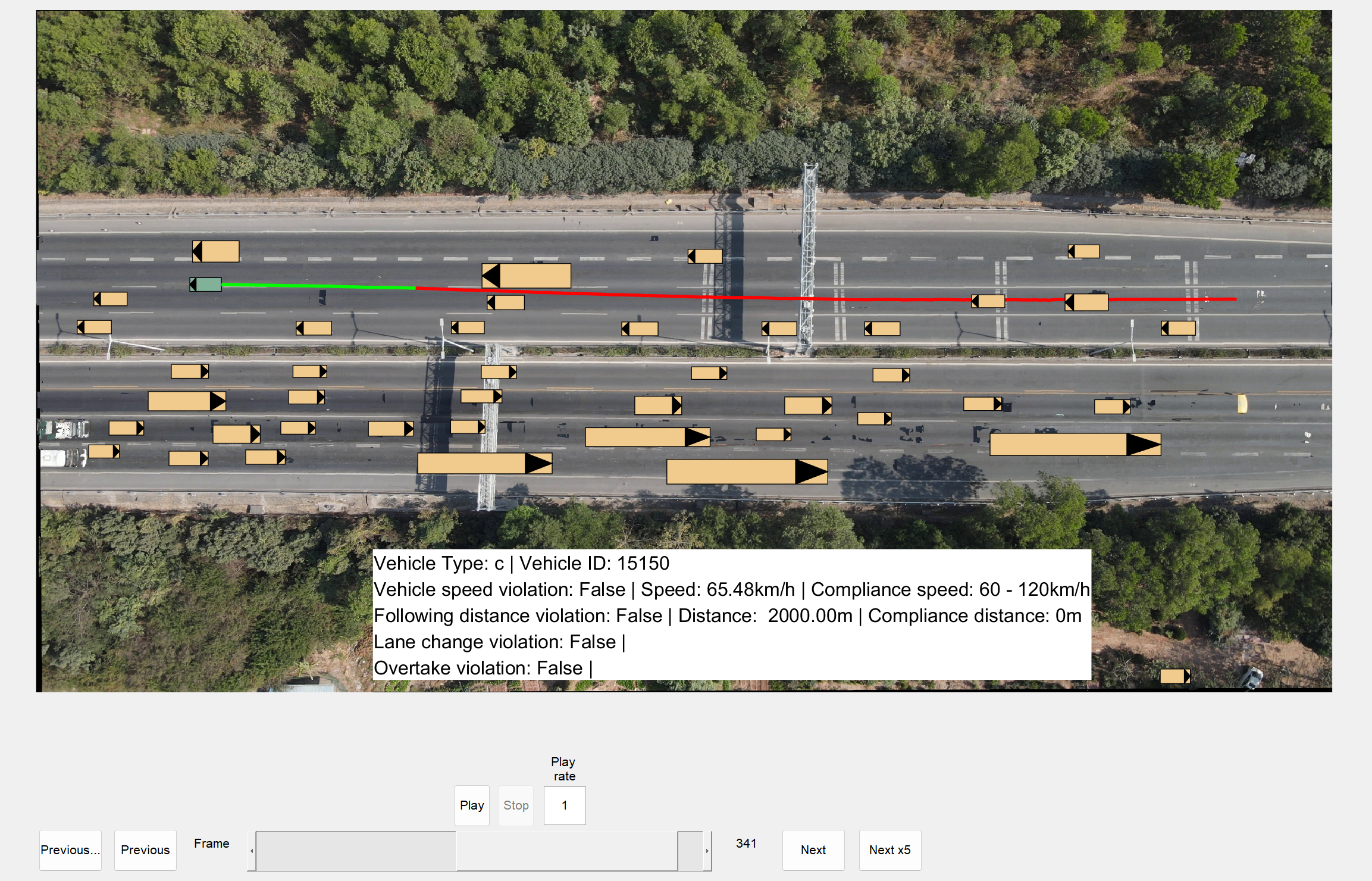Viewport: 1372px width, 881px height.
Task: Click the Play rate input field
Action: (x=564, y=805)
